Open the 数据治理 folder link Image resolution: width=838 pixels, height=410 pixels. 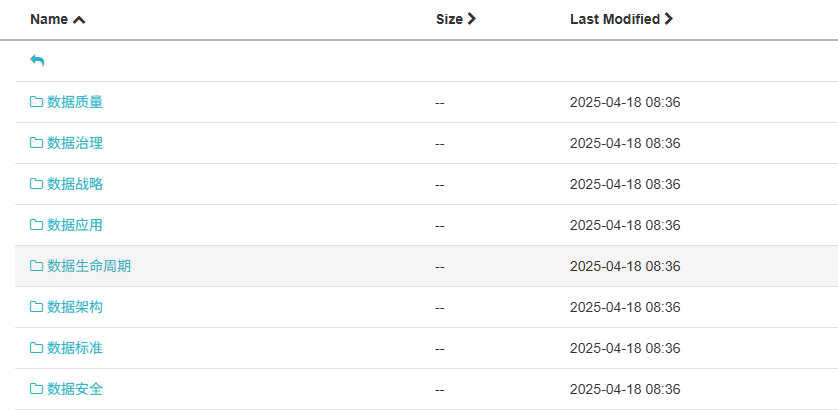[75, 143]
